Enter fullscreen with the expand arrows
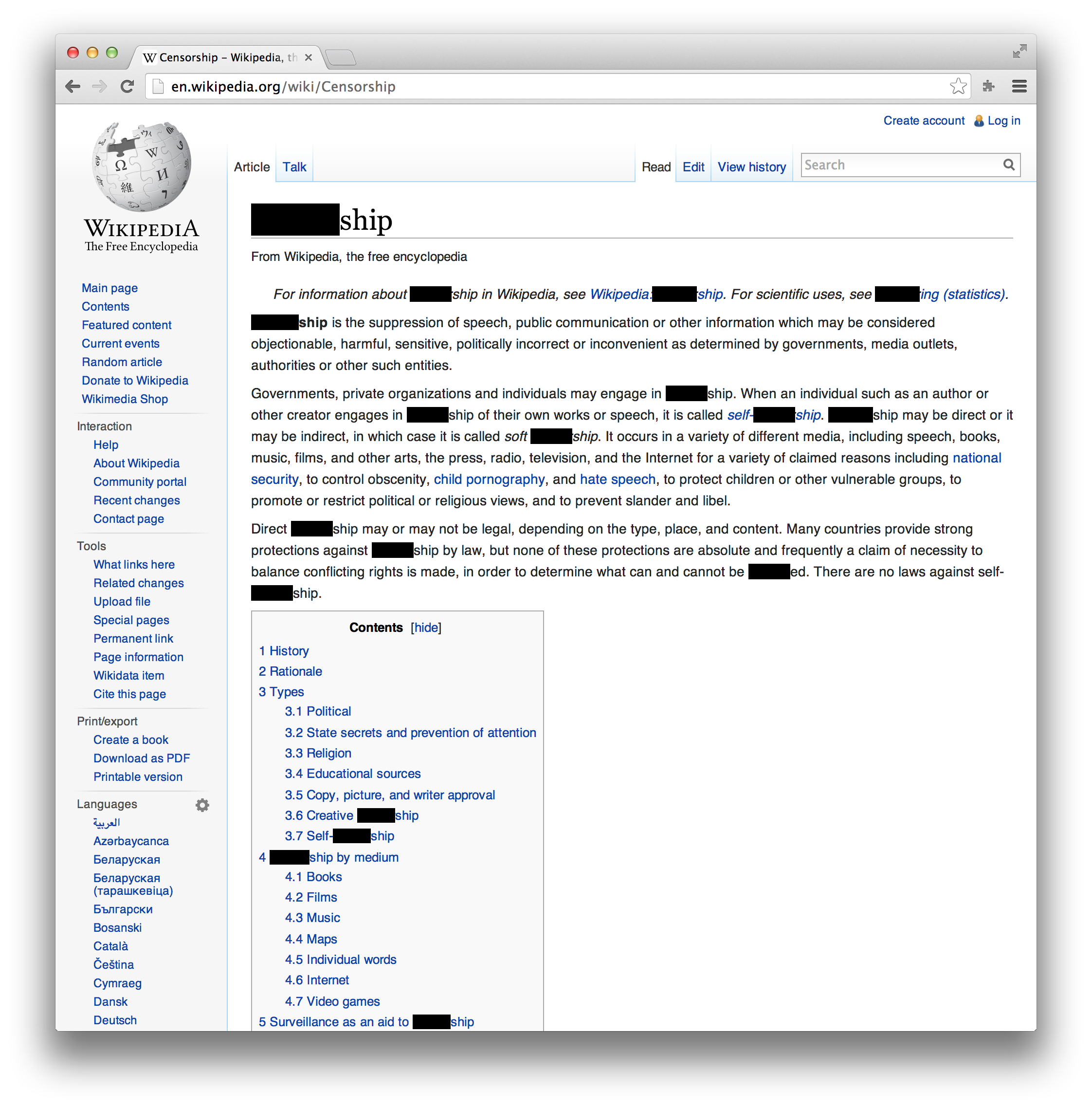 [x=1019, y=52]
